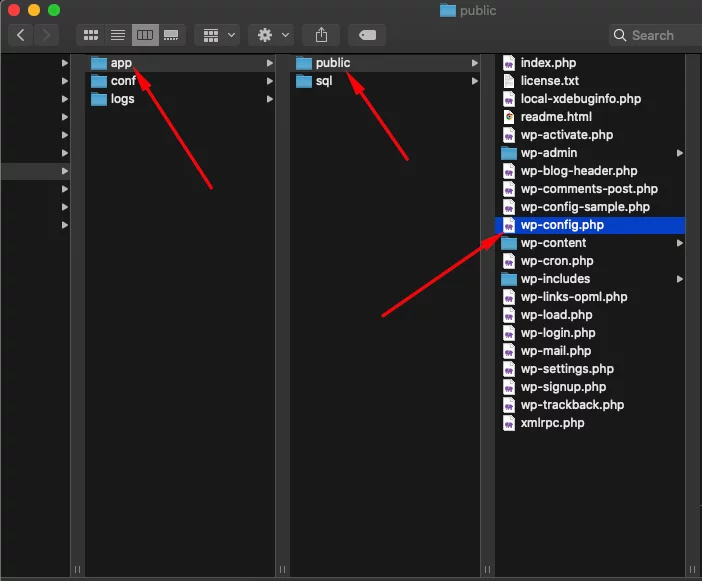Select wp-signup.php file
702x581 pixels.
[x=590, y=387]
